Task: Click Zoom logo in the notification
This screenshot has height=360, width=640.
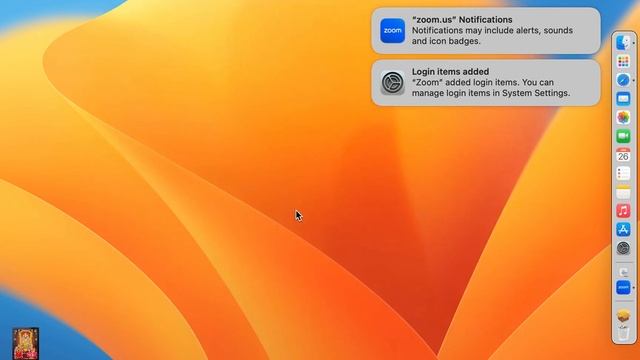Action: tap(393, 31)
